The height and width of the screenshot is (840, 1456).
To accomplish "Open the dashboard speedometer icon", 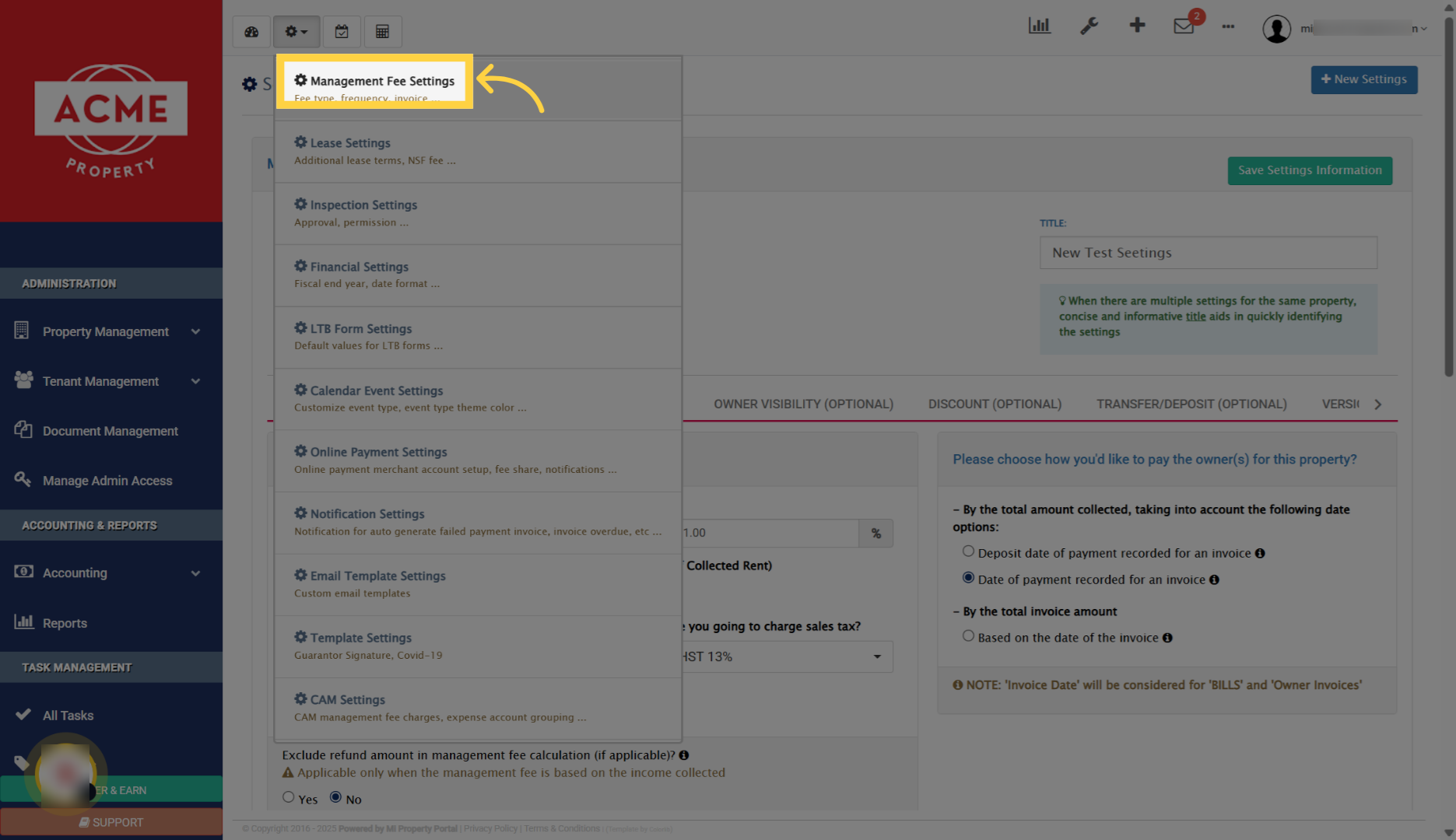I will point(251,31).
